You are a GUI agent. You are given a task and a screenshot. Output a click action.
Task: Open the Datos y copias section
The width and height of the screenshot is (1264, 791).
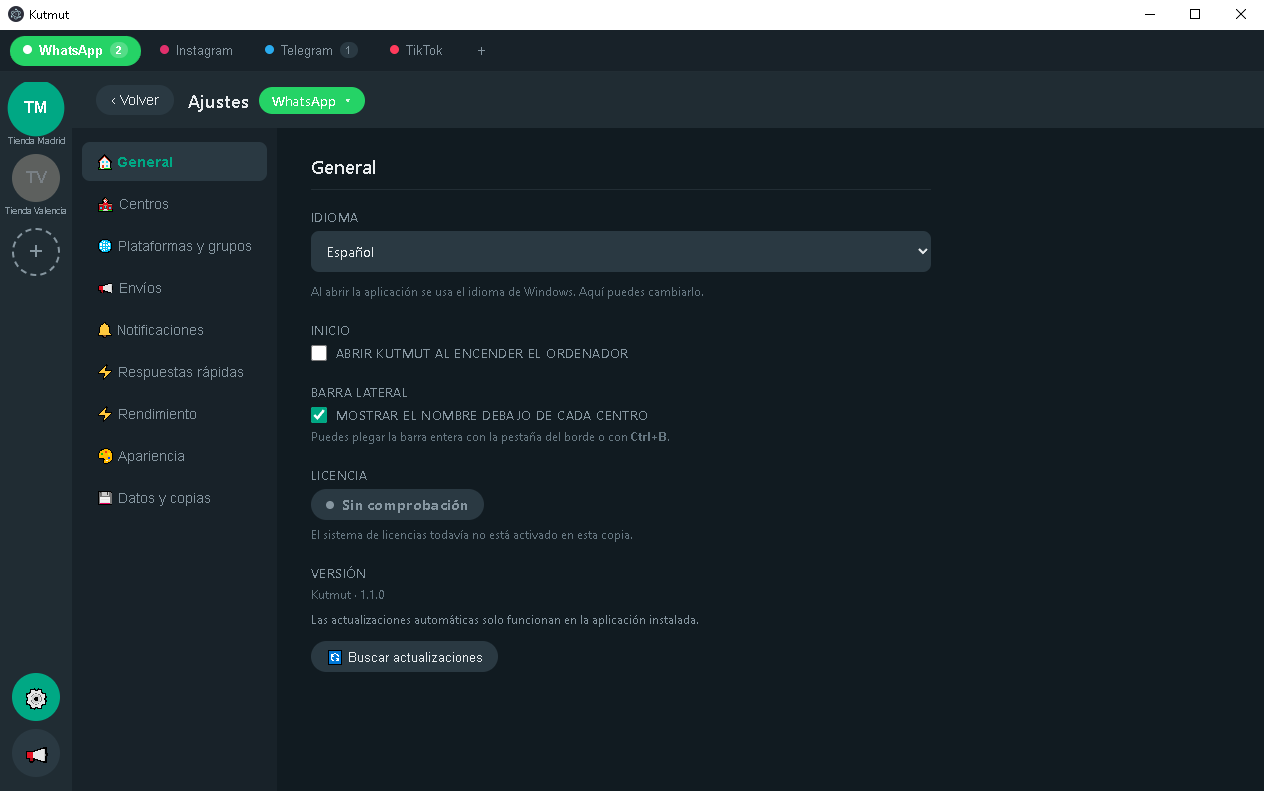click(x=174, y=498)
